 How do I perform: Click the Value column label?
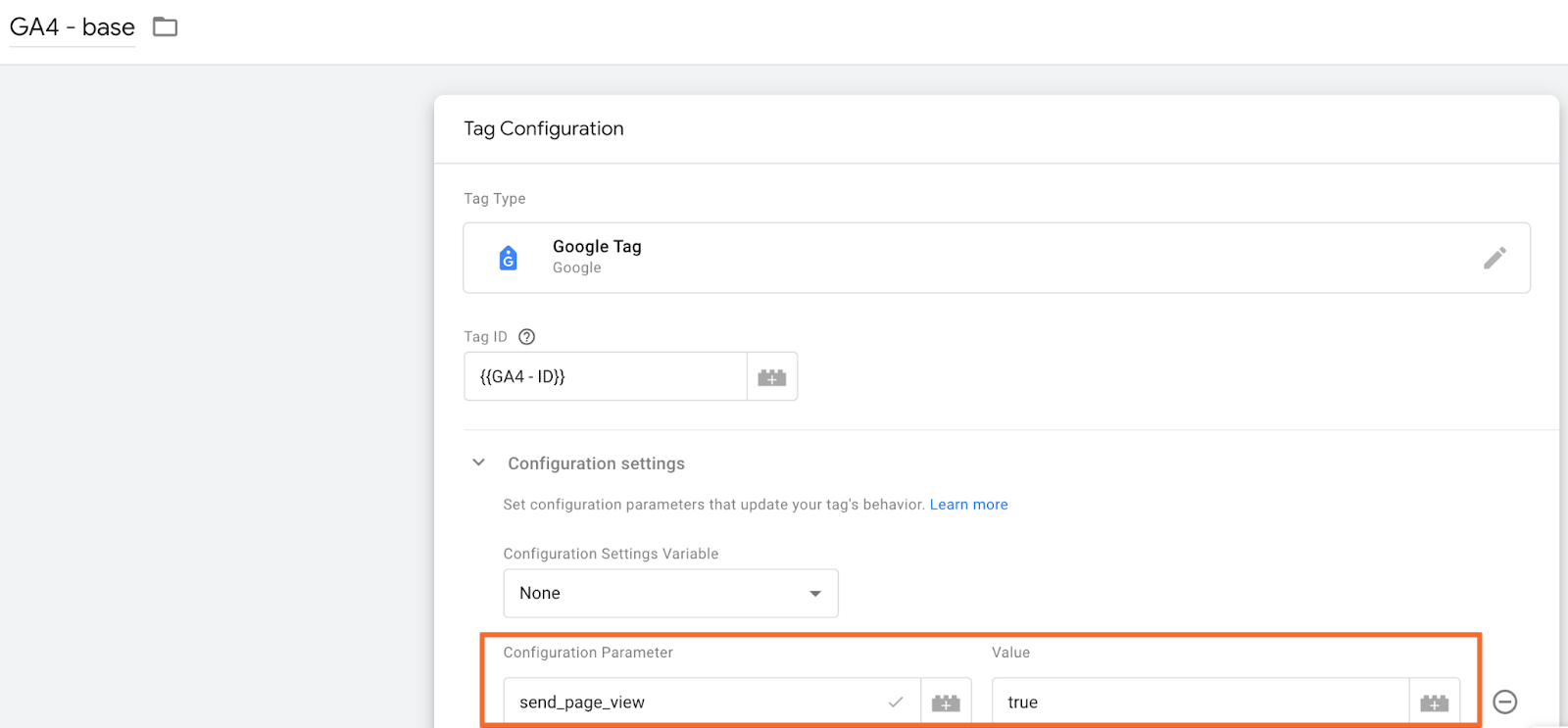tap(1010, 653)
